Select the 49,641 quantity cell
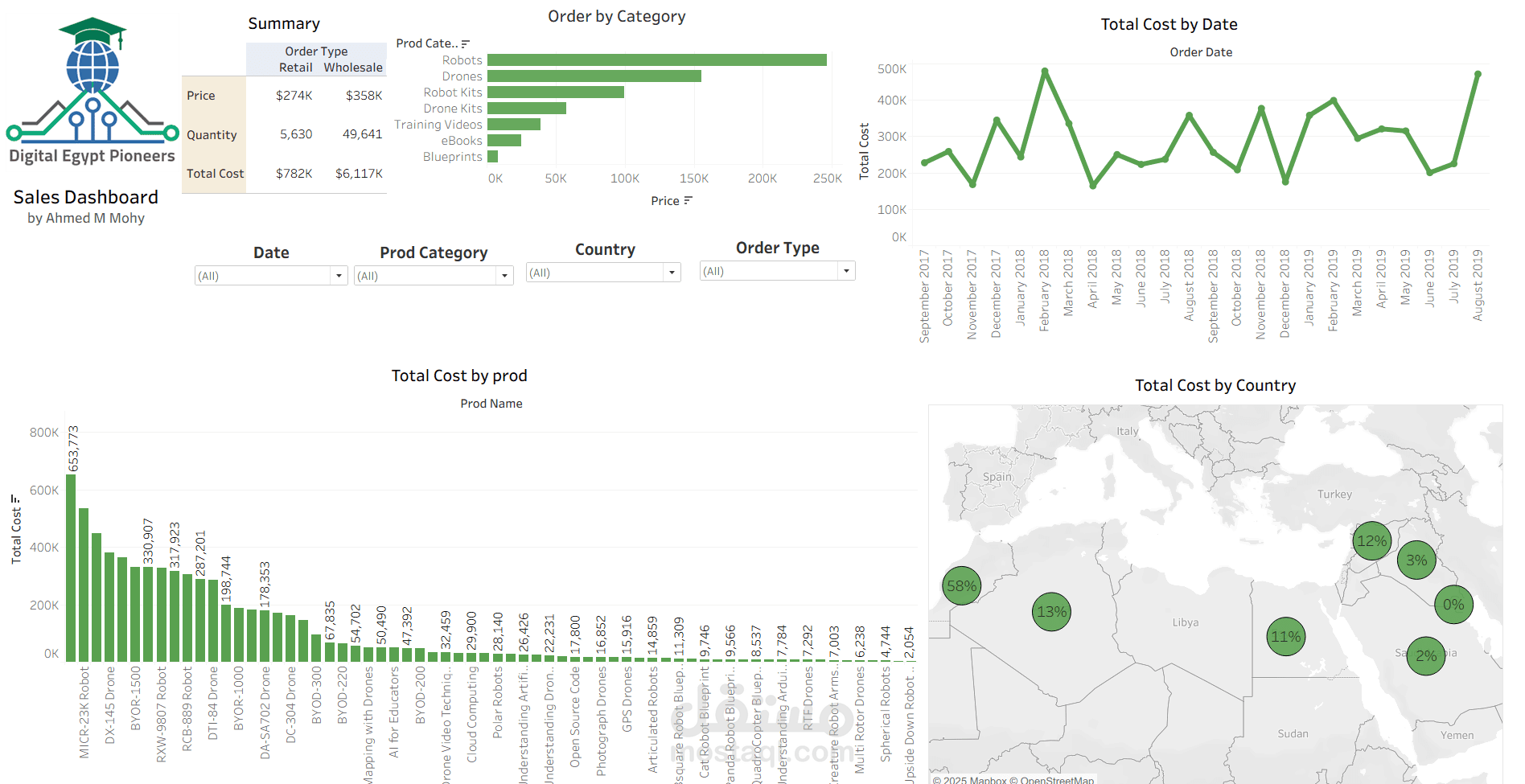 (362, 134)
